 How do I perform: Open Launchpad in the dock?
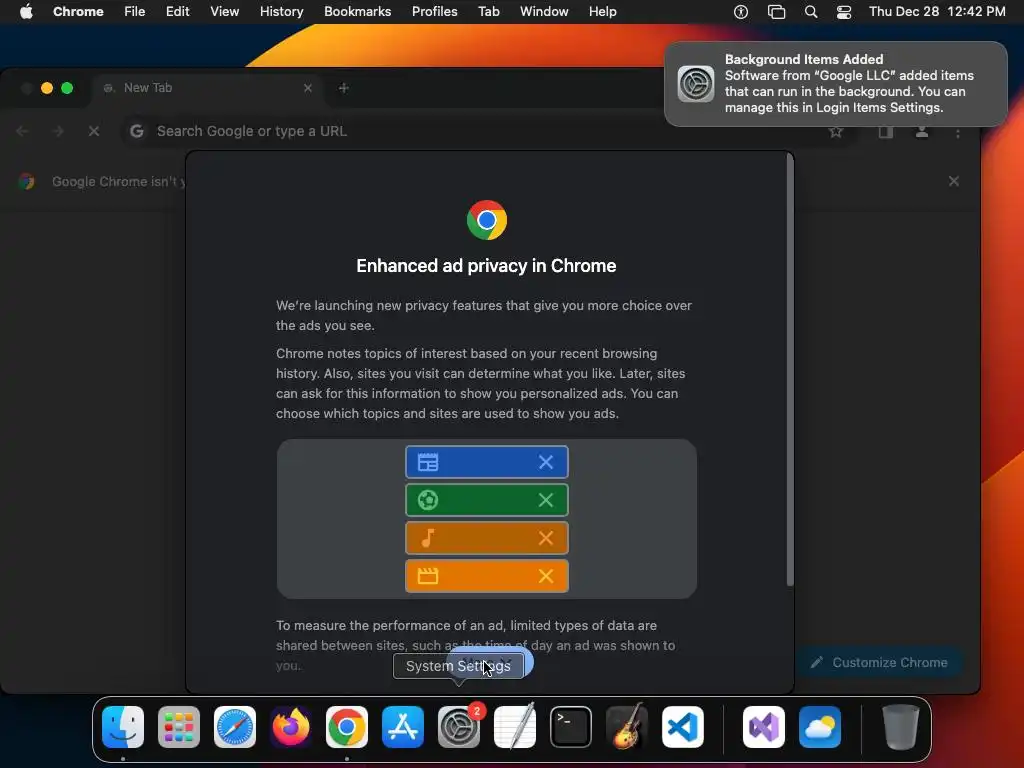pos(179,727)
